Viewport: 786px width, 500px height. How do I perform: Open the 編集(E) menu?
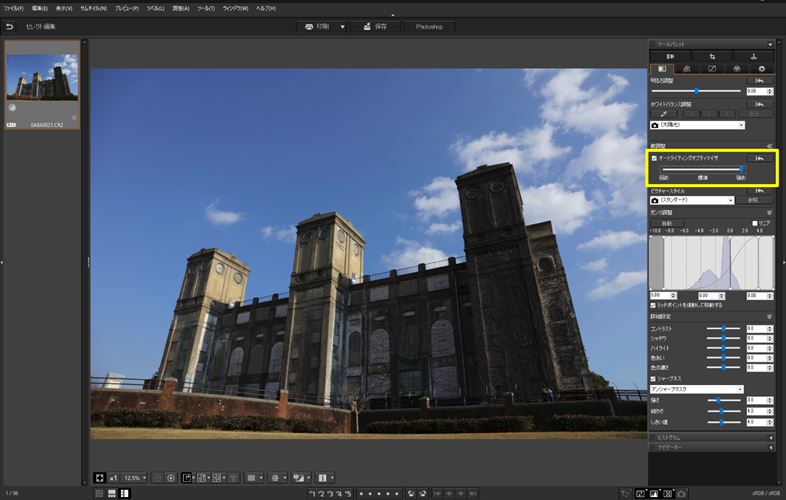click(40, 9)
